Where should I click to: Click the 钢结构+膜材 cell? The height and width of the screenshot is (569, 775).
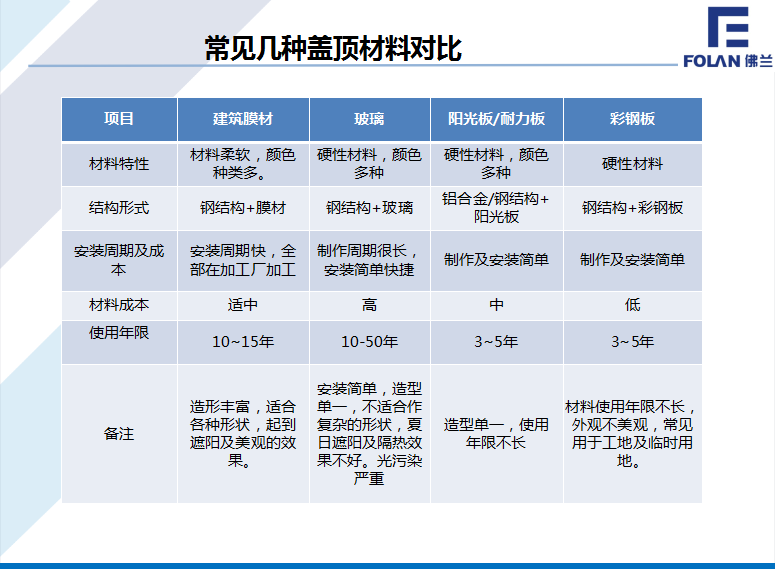(243, 208)
